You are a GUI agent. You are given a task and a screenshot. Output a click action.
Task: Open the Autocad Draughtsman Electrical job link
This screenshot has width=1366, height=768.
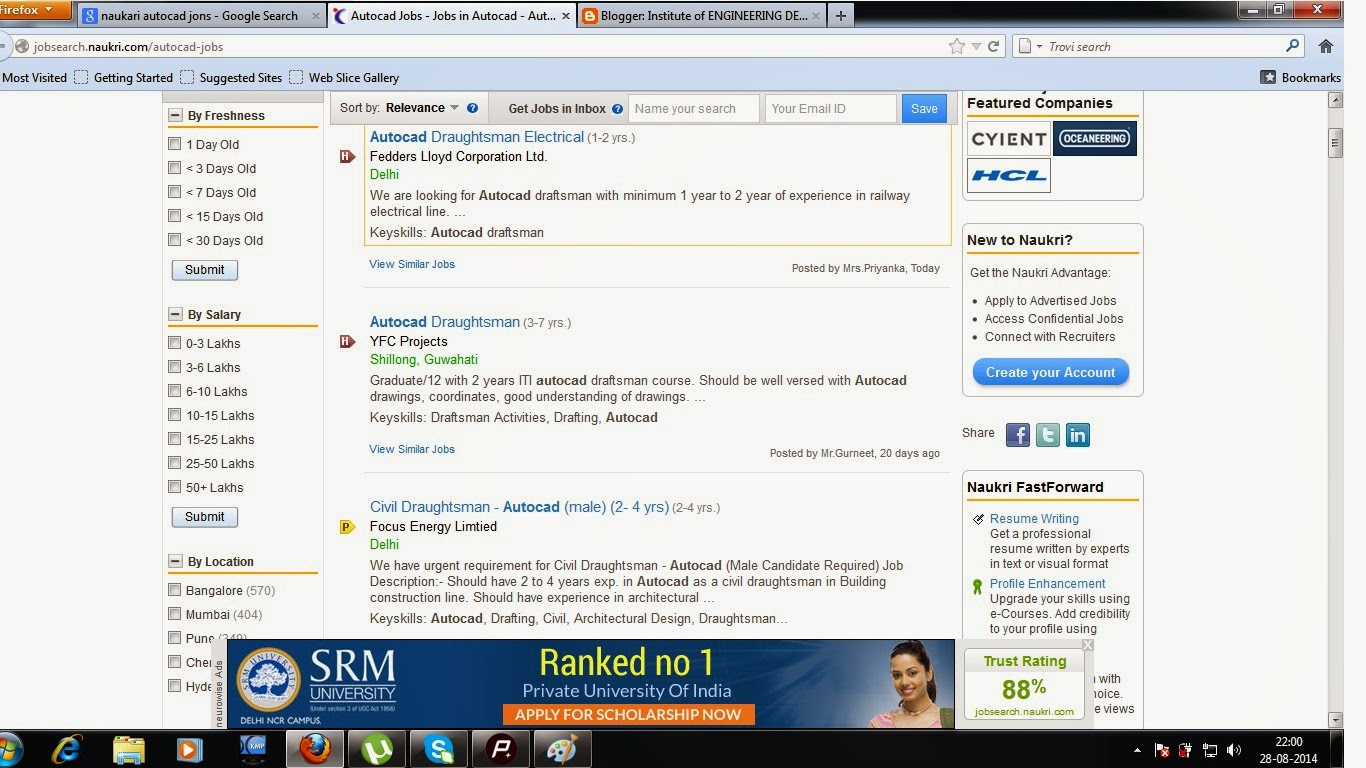[476, 137]
